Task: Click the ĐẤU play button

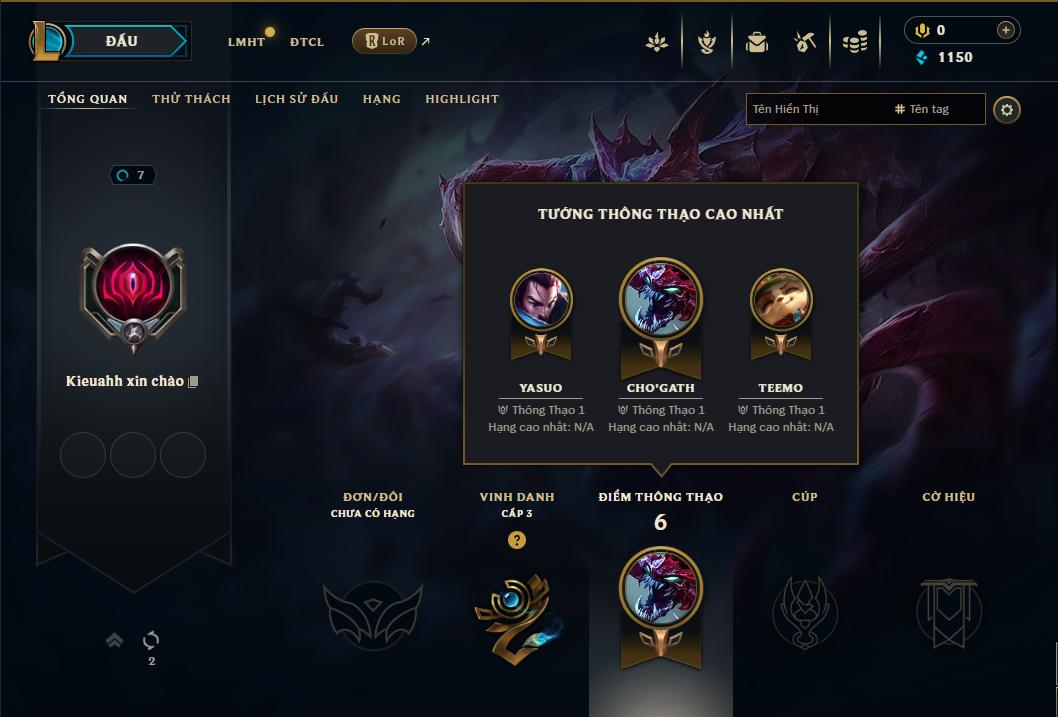Action: [123, 41]
